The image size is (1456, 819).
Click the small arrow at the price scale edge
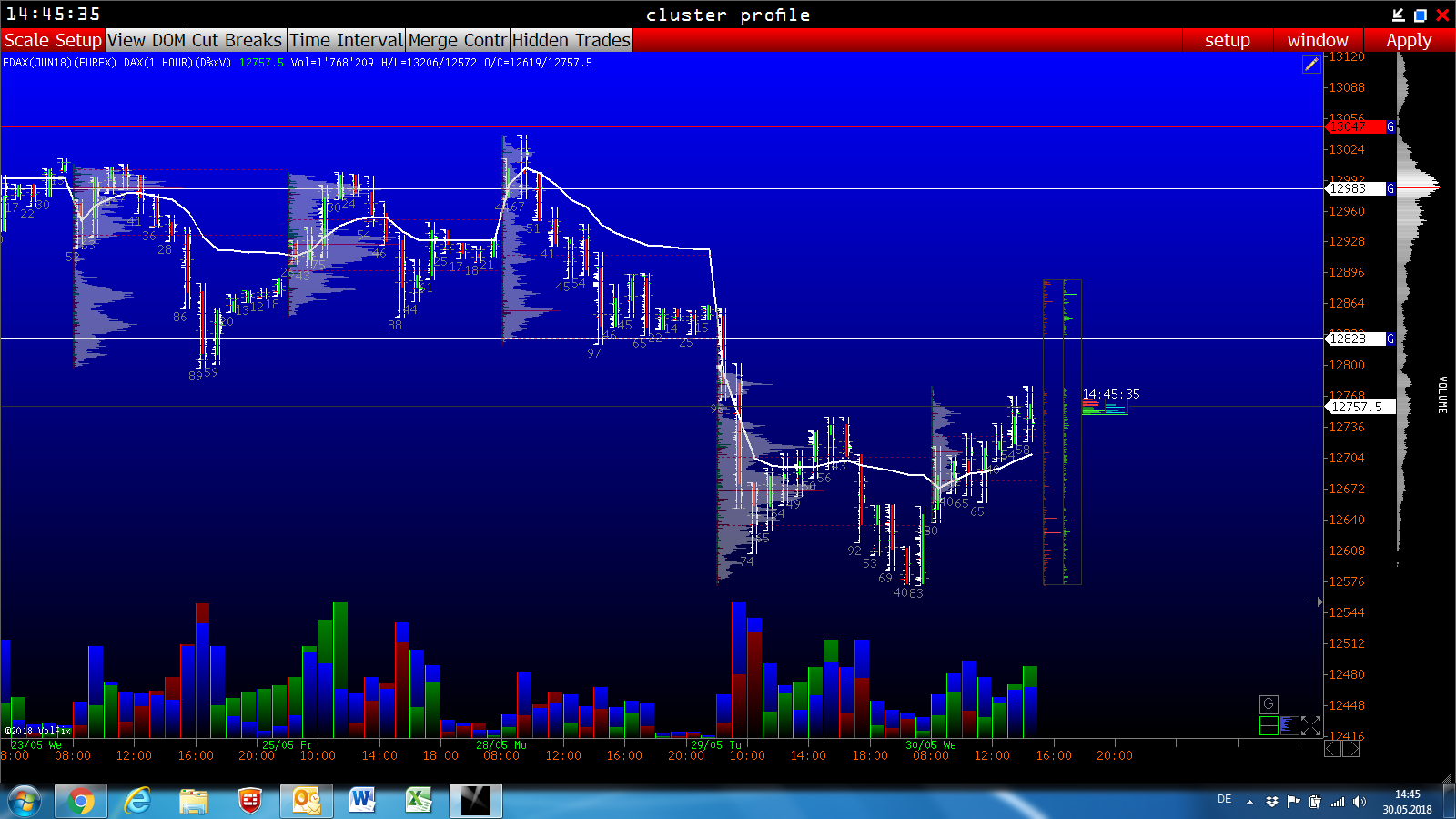(1316, 602)
